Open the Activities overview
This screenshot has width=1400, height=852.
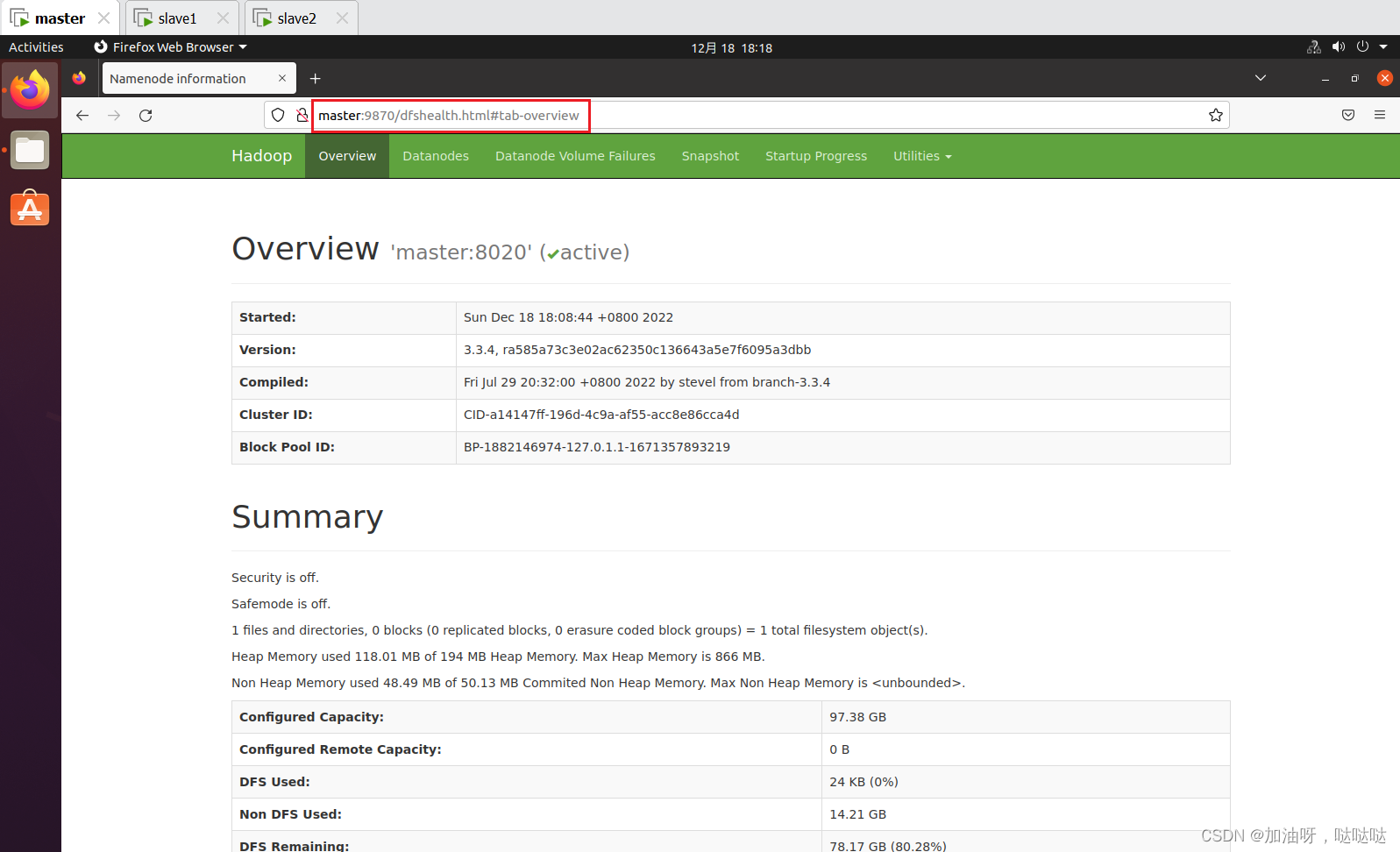click(x=36, y=47)
